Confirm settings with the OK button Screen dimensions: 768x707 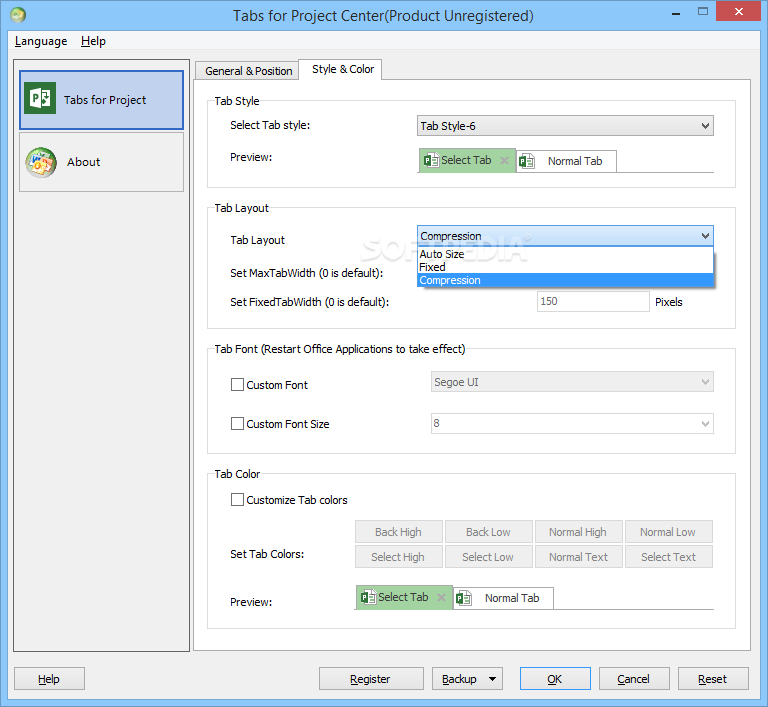555,679
